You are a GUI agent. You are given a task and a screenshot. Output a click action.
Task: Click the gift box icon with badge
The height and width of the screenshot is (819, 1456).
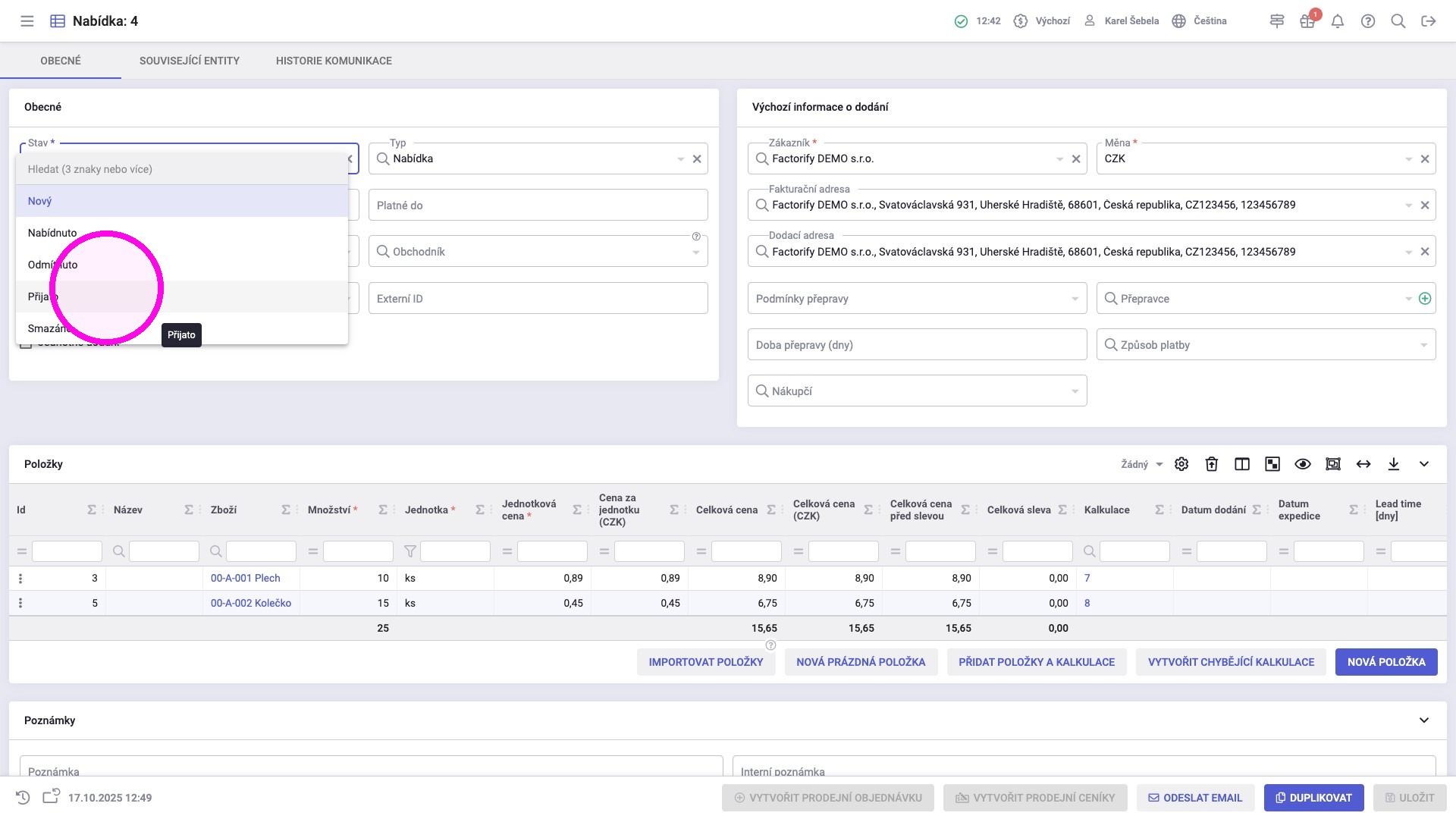tap(1308, 20)
